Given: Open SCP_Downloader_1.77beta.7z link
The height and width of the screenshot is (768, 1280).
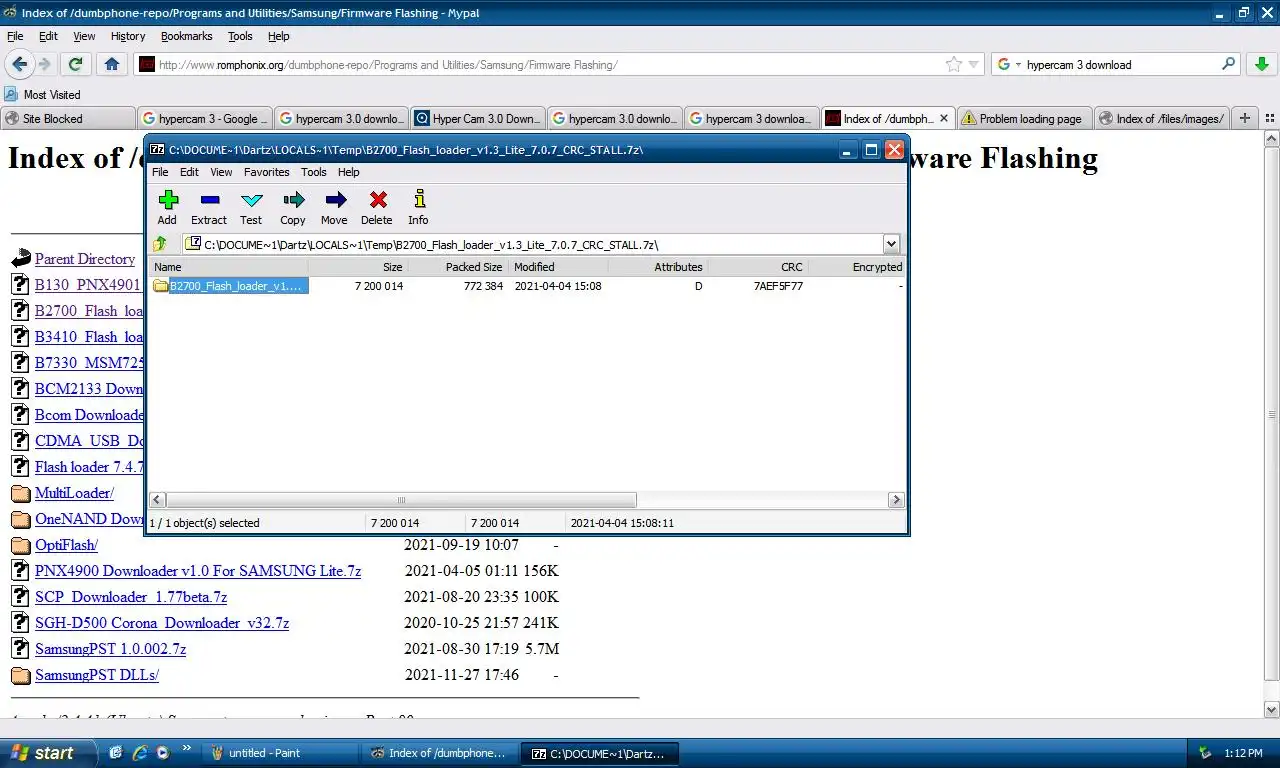Looking at the screenshot, I should (x=131, y=597).
